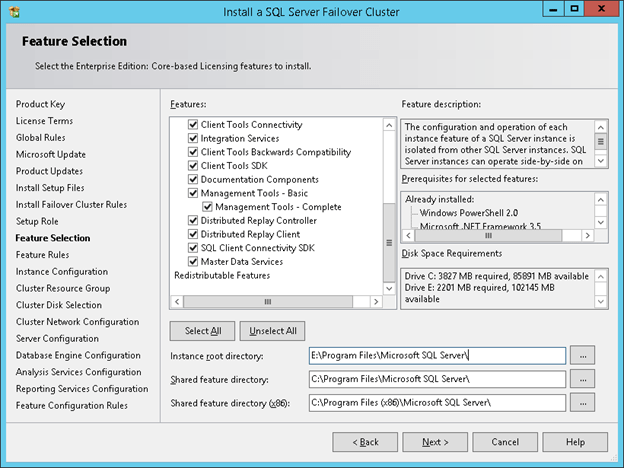
Task: Proceed with the Next button
Action: click(434, 442)
